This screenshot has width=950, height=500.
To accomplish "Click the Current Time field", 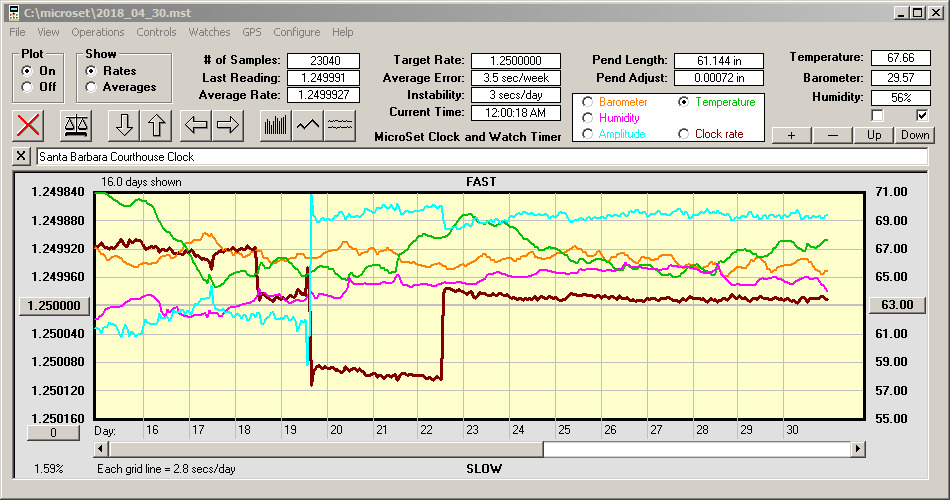I will tap(516, 112).
